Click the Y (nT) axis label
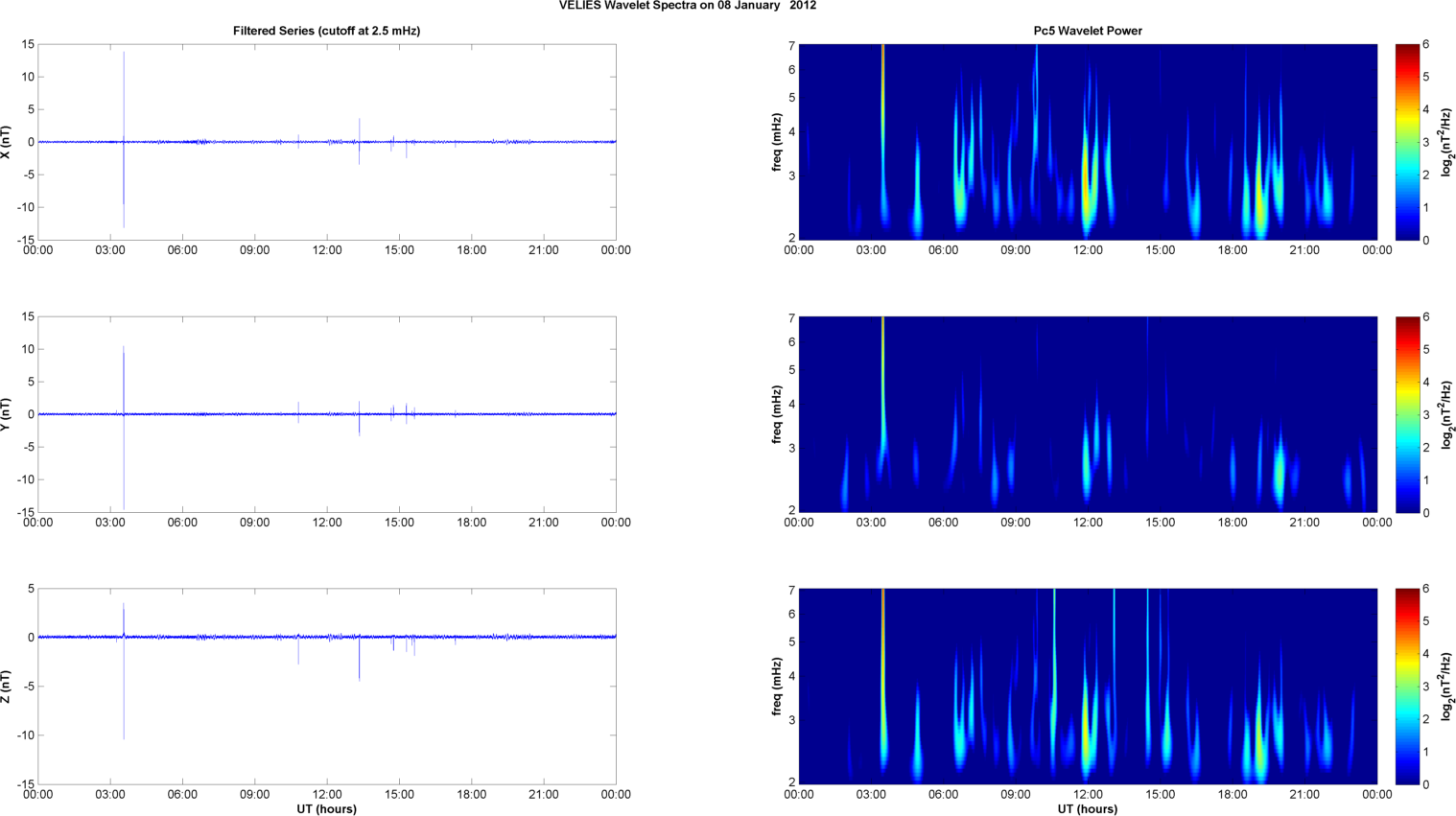The width and height of the screenshot is (1456, 816). coord(6,414)
